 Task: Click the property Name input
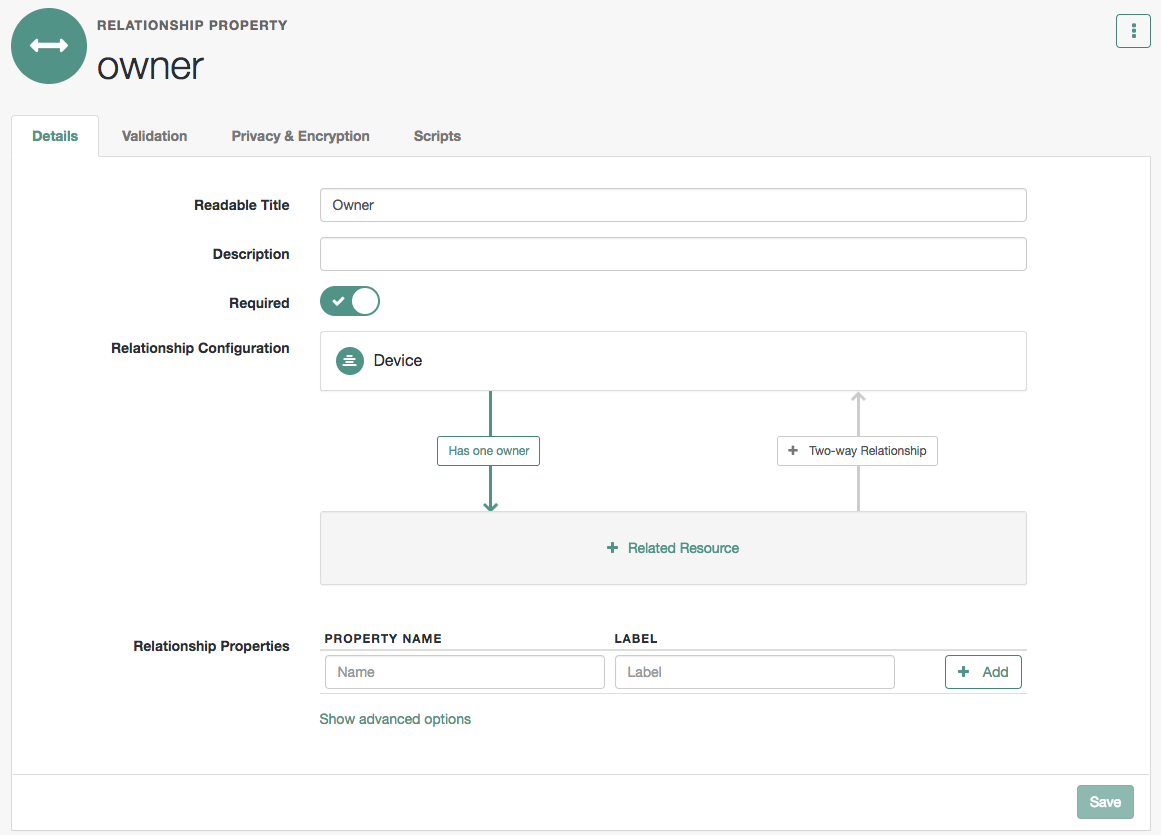tap(464, 672)
